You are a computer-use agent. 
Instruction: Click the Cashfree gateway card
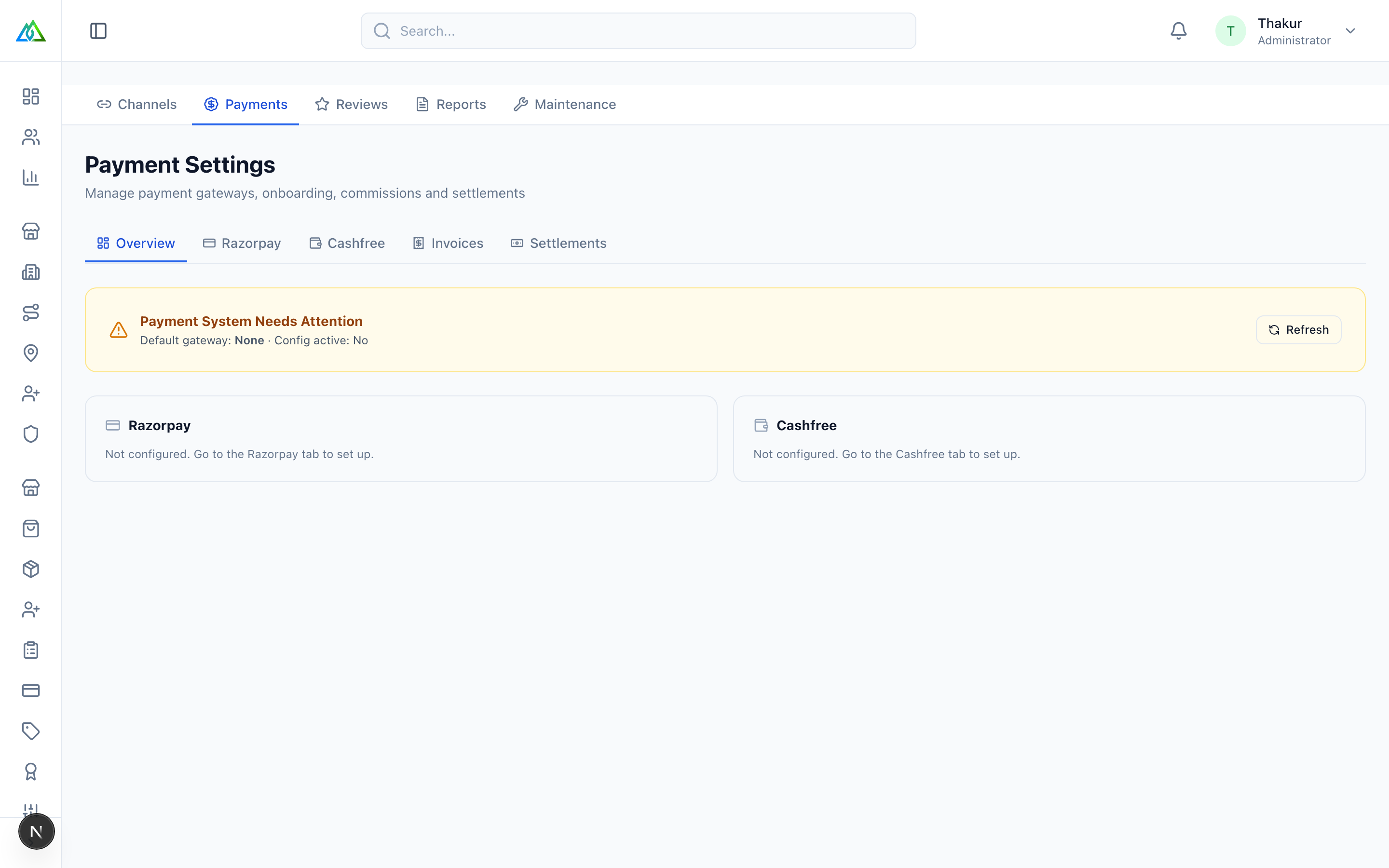(x=1049, y=439)
